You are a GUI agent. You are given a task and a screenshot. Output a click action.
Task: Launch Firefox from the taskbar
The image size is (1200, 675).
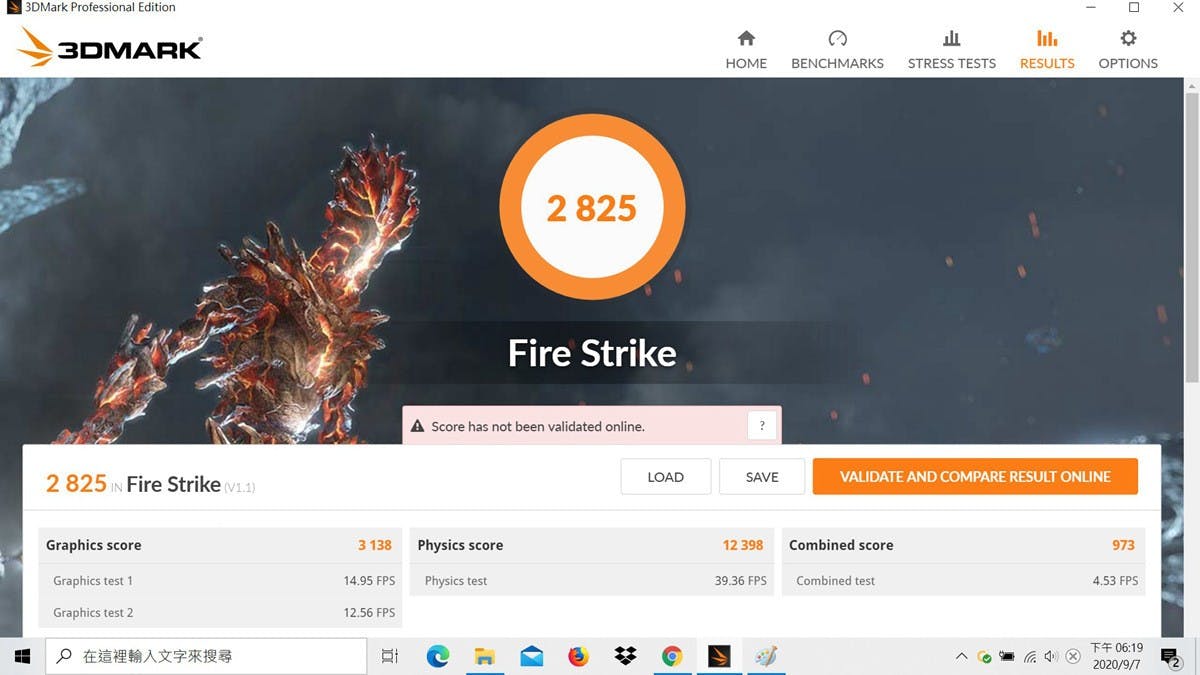pos(579,656)
